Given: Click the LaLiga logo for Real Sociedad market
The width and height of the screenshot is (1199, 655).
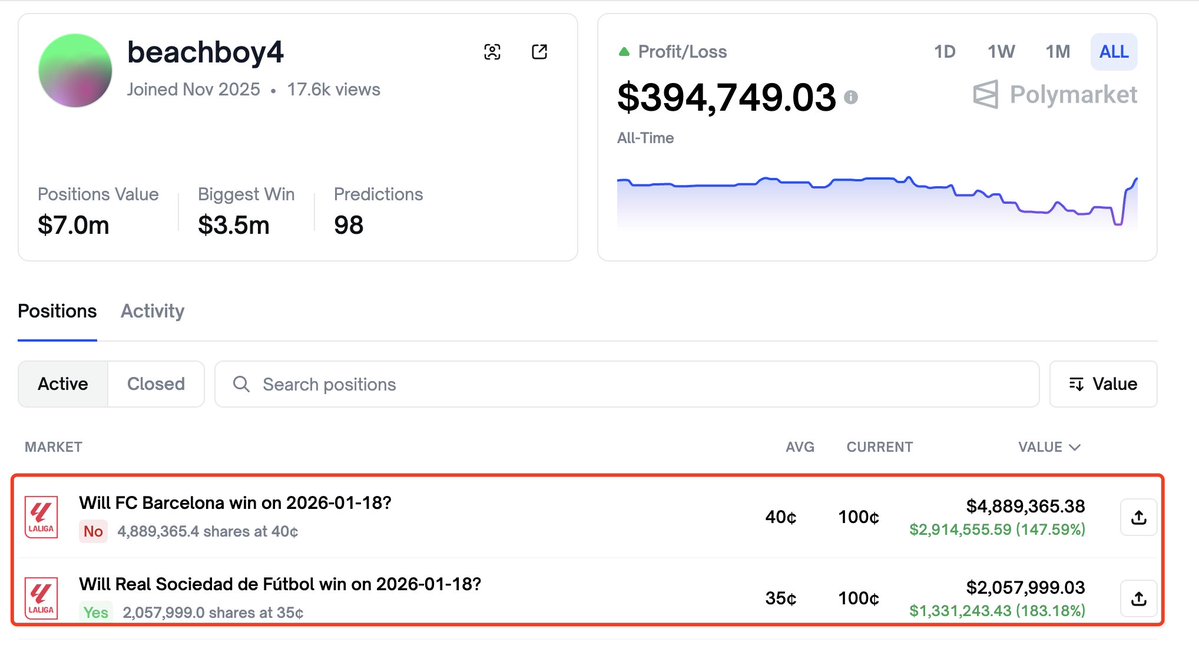Looking at the screenshot, I should coord(41,598).
